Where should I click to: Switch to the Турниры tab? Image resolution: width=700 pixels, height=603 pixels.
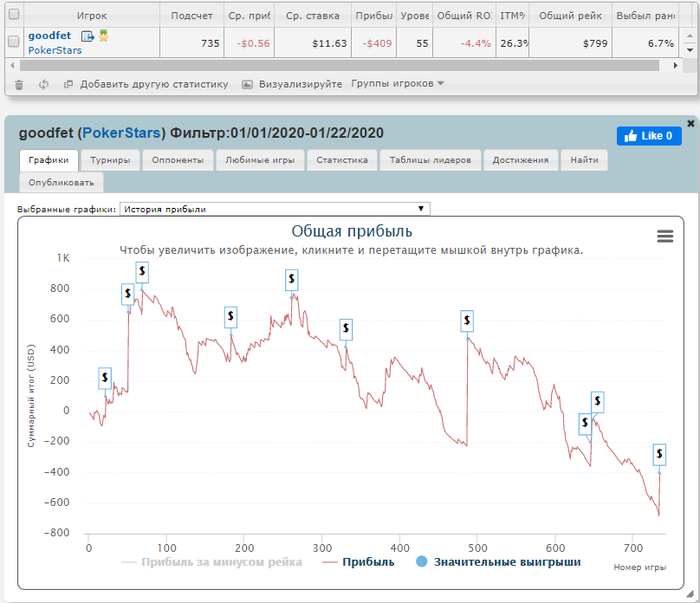tap(110, 160)
